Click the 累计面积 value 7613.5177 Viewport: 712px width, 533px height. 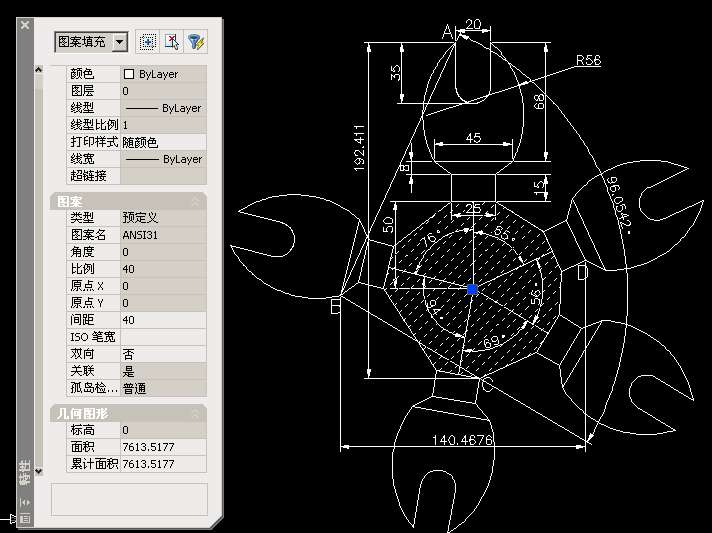coord(163,464)
